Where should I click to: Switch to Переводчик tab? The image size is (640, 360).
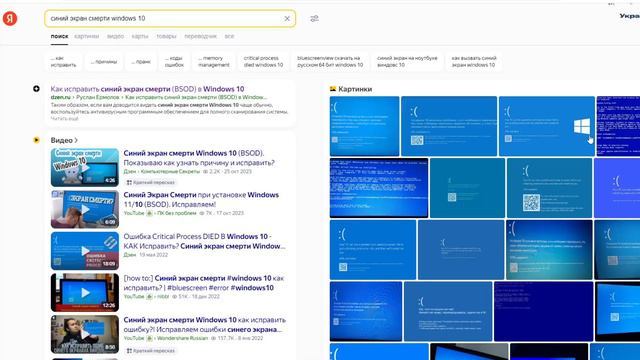pyautogui.click(x=200, y=36)
